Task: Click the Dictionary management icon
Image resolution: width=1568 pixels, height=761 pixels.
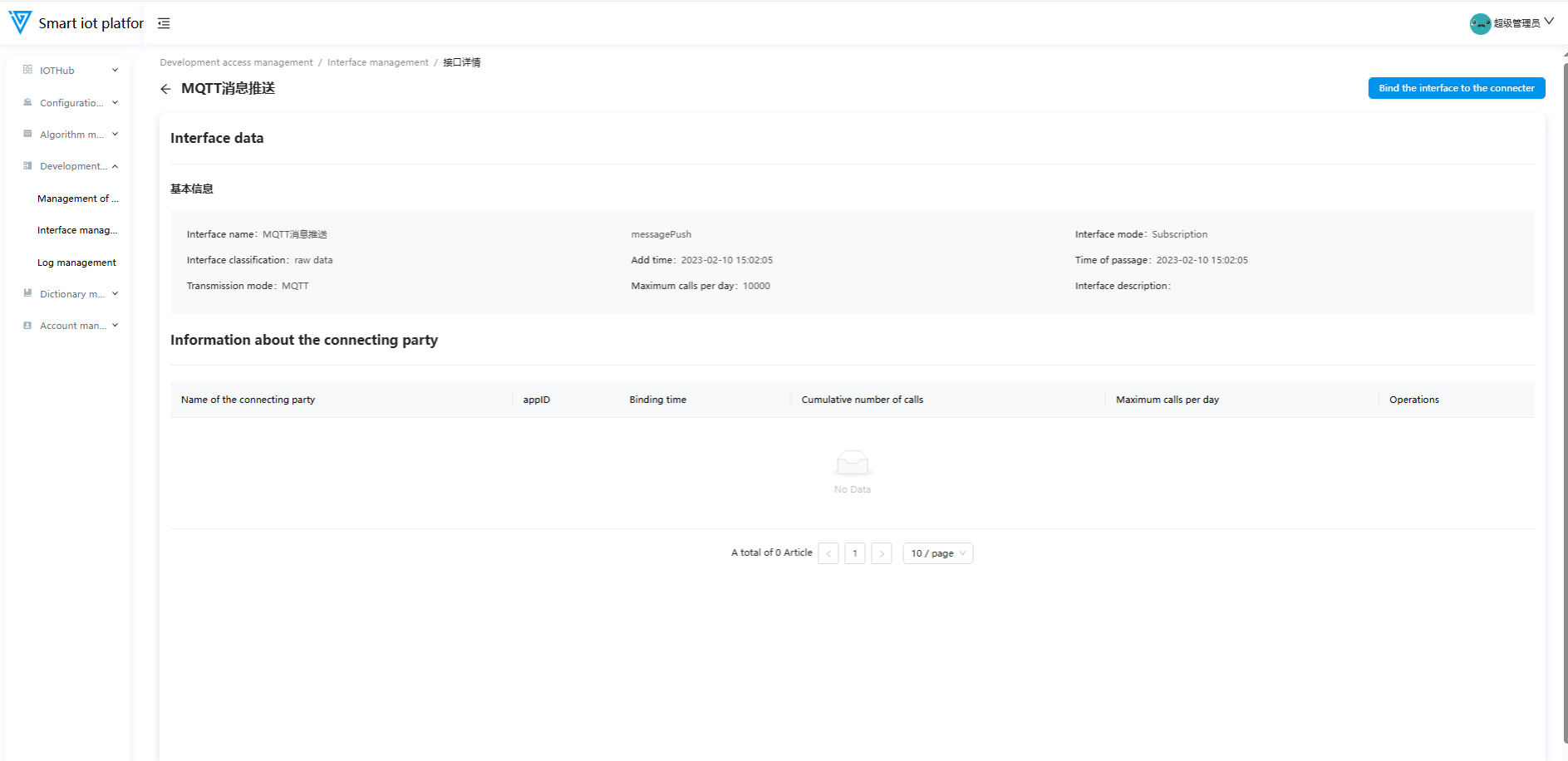Action: (x=27, y=293)
